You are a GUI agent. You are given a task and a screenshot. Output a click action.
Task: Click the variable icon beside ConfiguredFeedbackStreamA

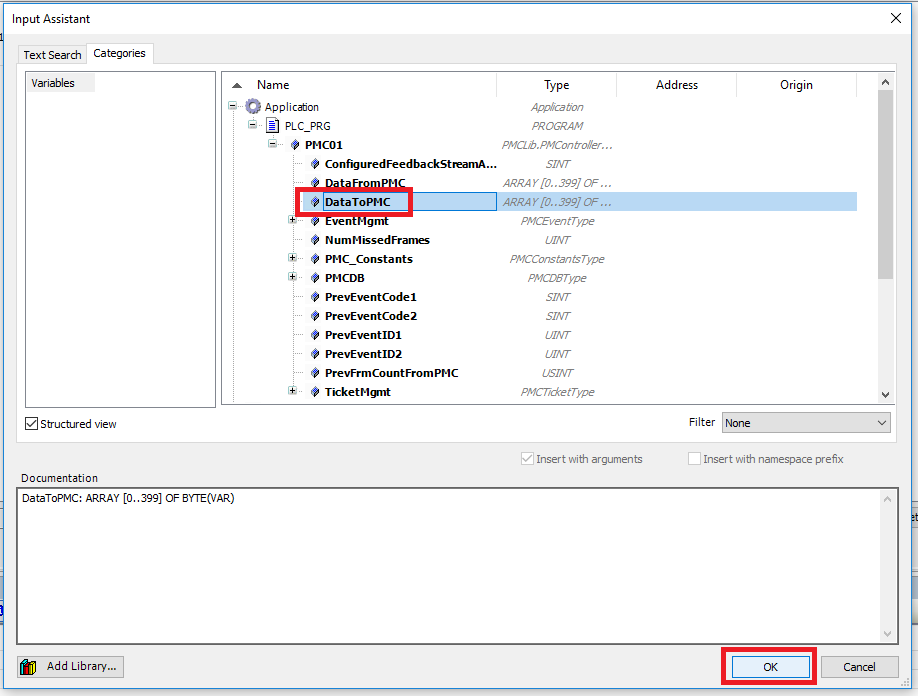[x=314, y=163]
